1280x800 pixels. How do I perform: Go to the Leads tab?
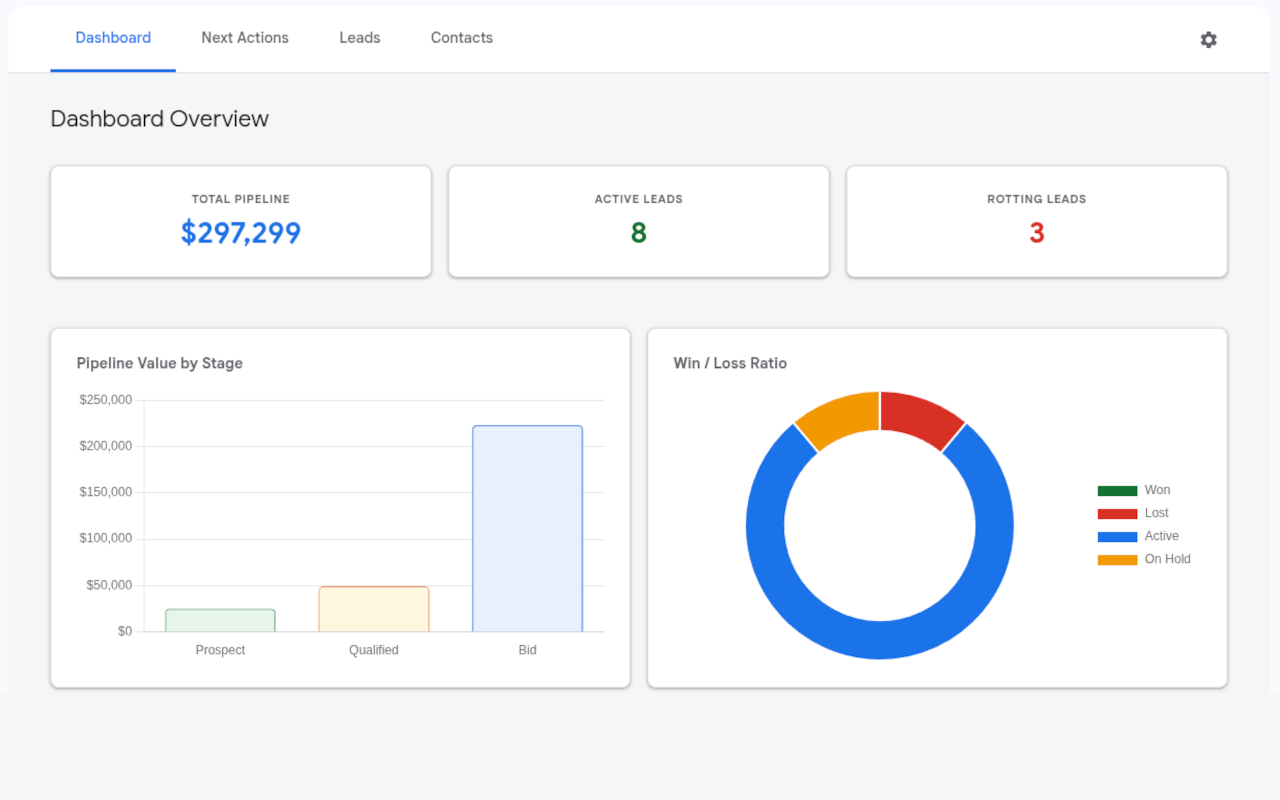pyautogui.click(x=360, y=38)
